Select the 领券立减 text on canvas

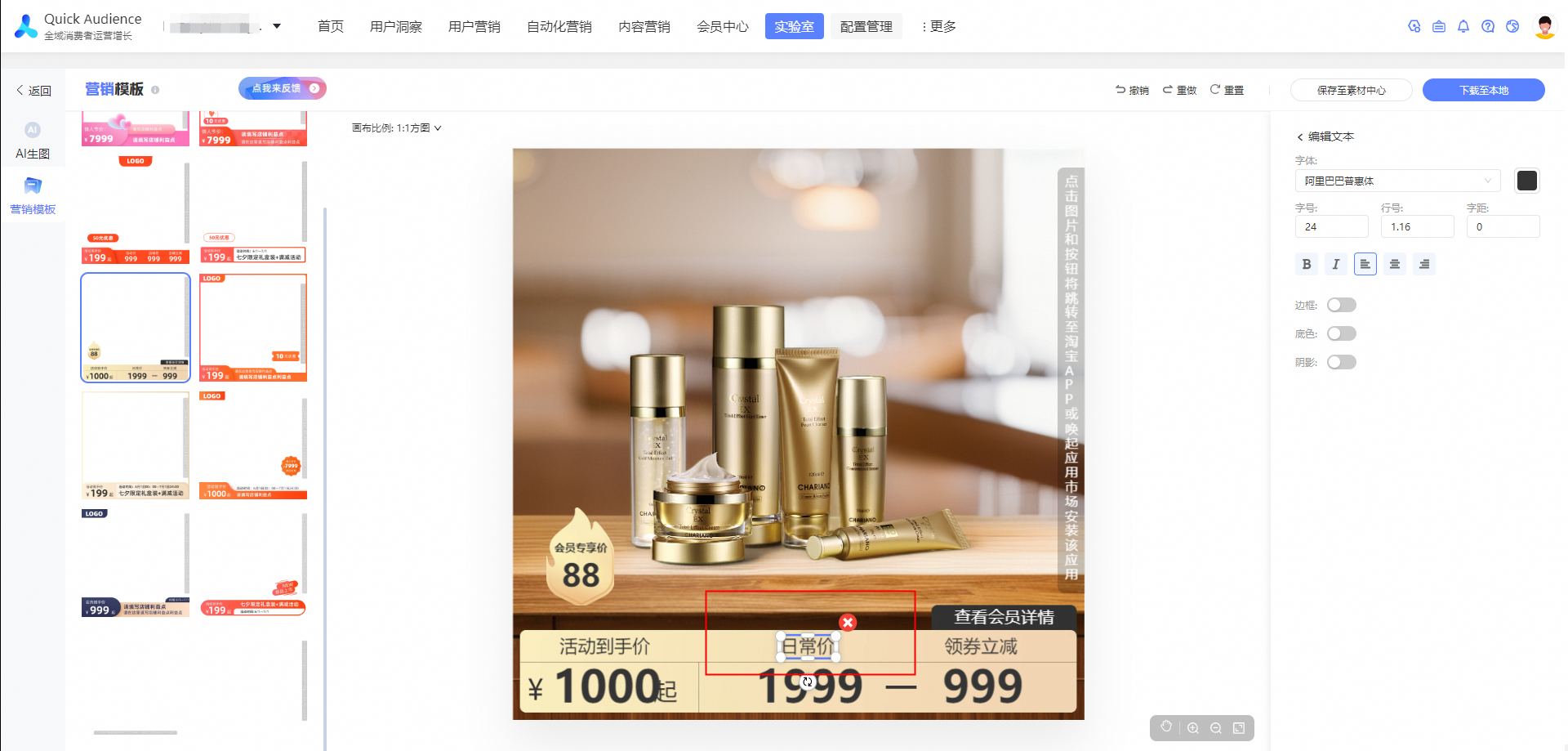pyautogui.click(x=981, y=646)
